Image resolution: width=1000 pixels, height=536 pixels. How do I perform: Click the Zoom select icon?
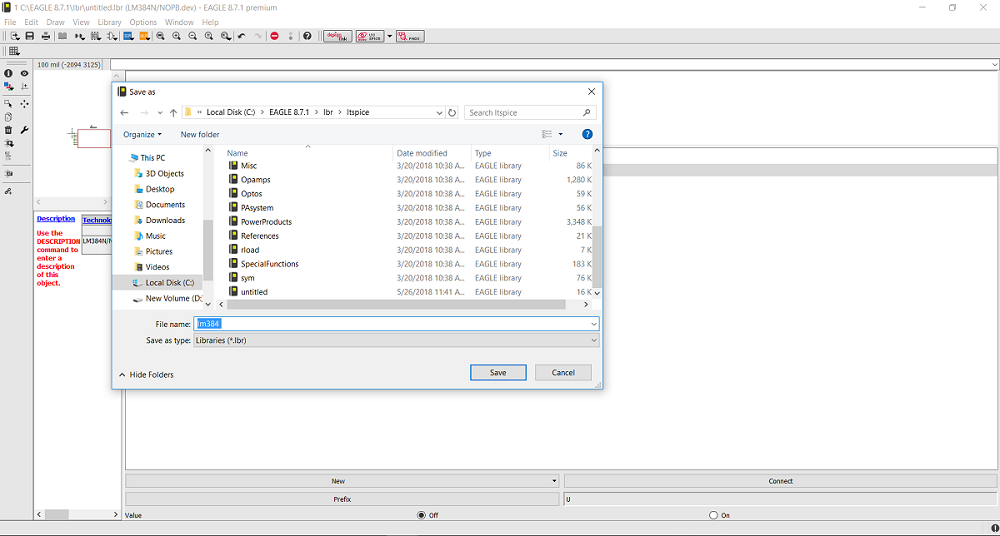pyautogui.click(x=225, y=36)
